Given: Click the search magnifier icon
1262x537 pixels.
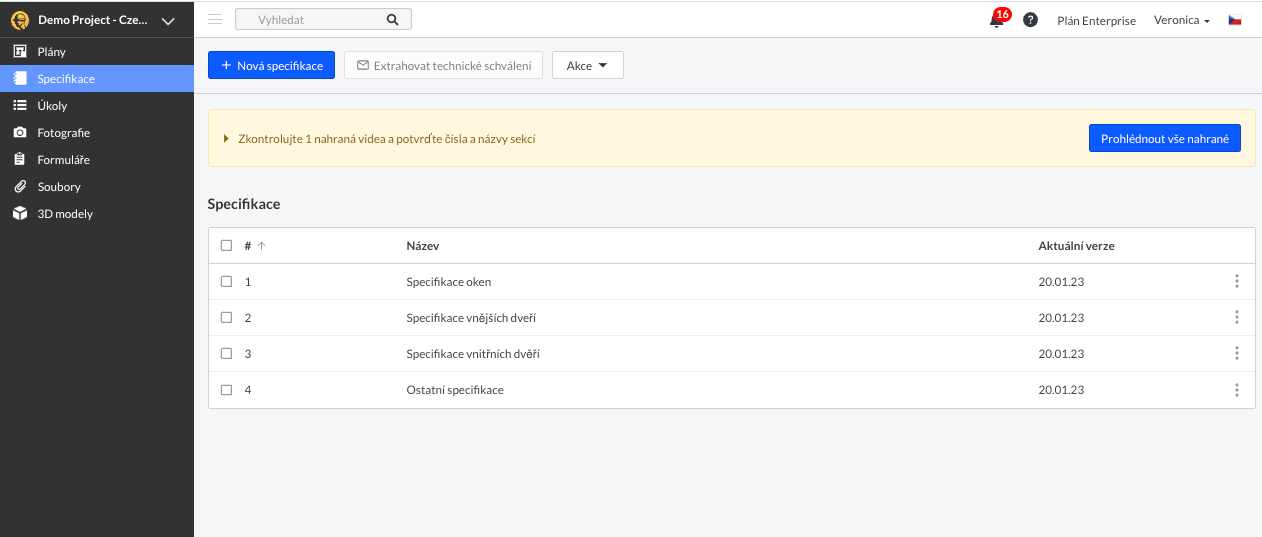Looking at the screenshot, I should click(x=392, y=19).
